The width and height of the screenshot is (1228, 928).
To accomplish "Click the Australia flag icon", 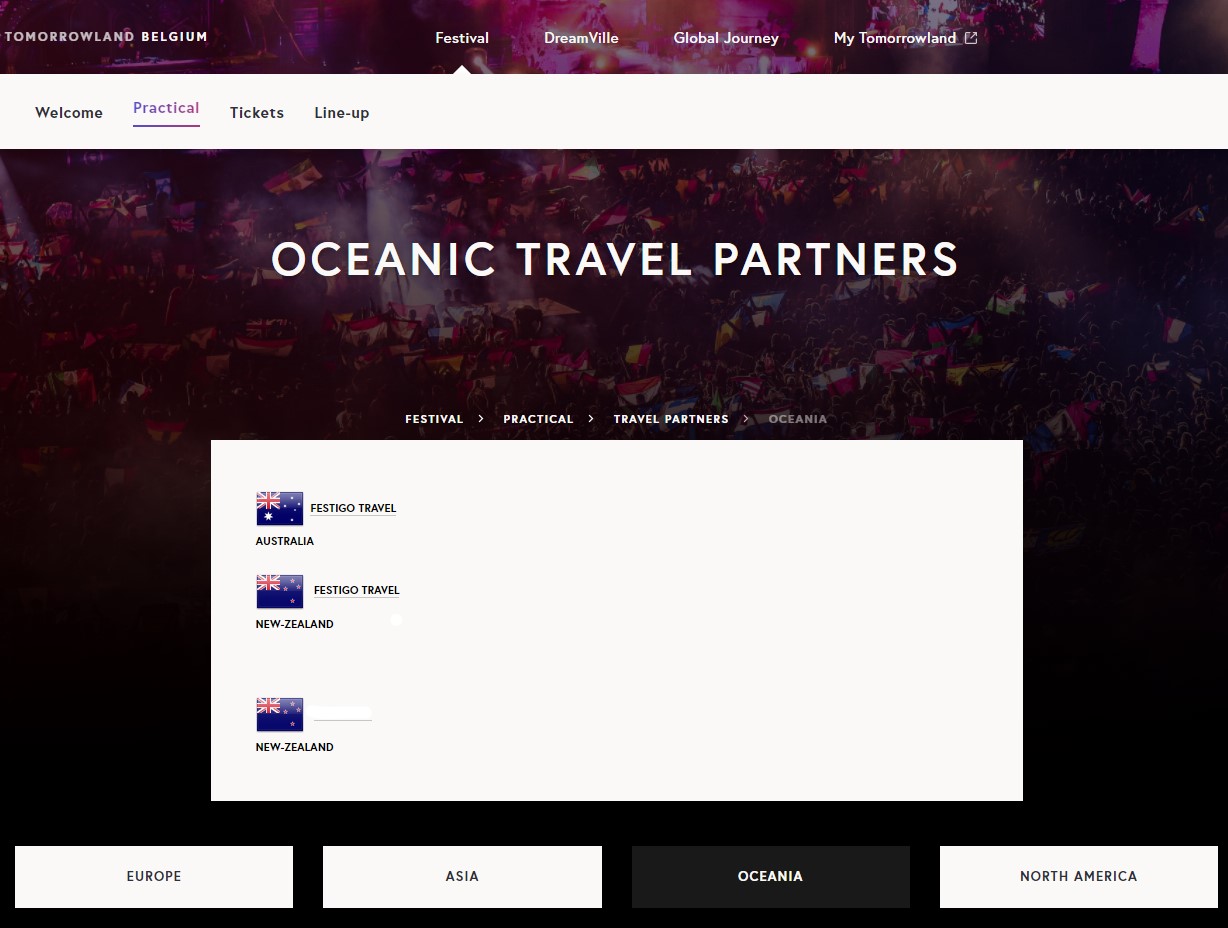I will click(279, 508).
